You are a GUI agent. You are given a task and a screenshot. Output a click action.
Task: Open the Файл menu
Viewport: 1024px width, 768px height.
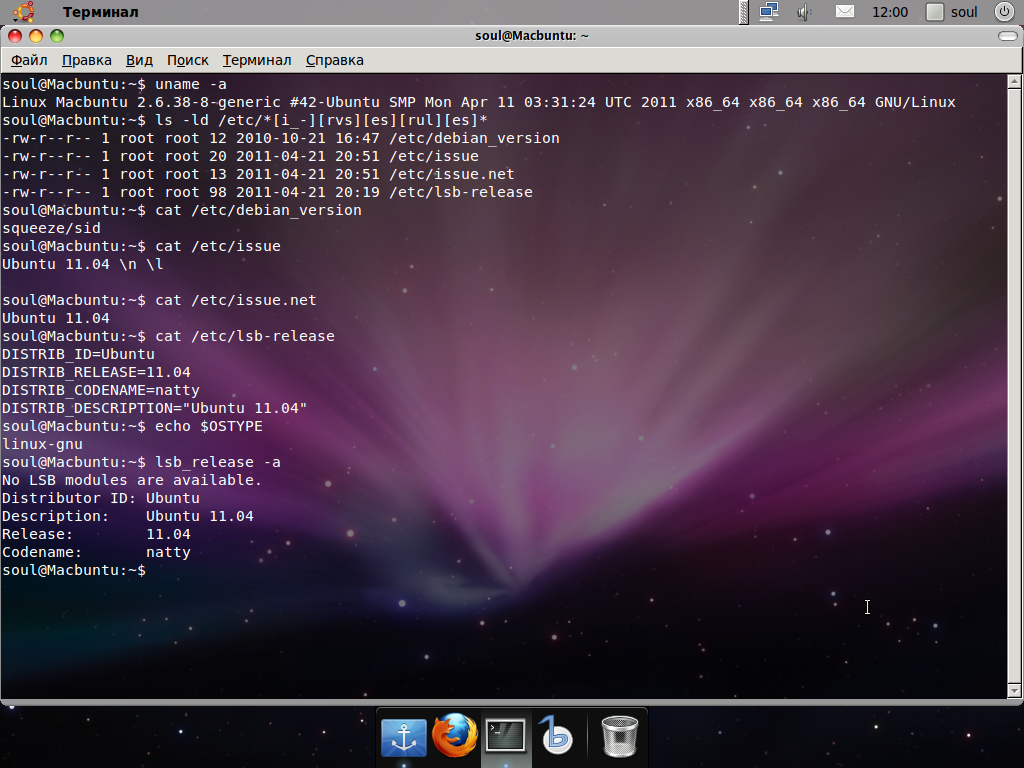29,60
